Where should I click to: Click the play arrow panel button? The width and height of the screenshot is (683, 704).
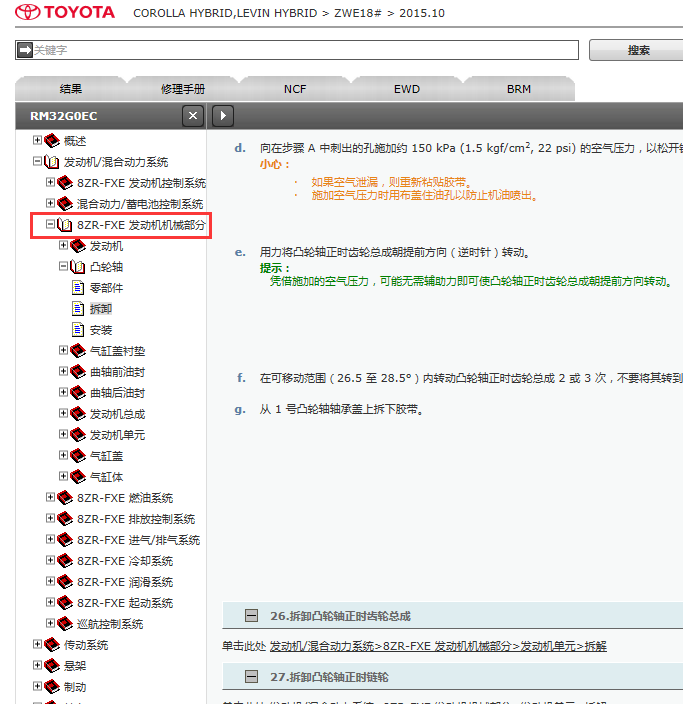223,116
